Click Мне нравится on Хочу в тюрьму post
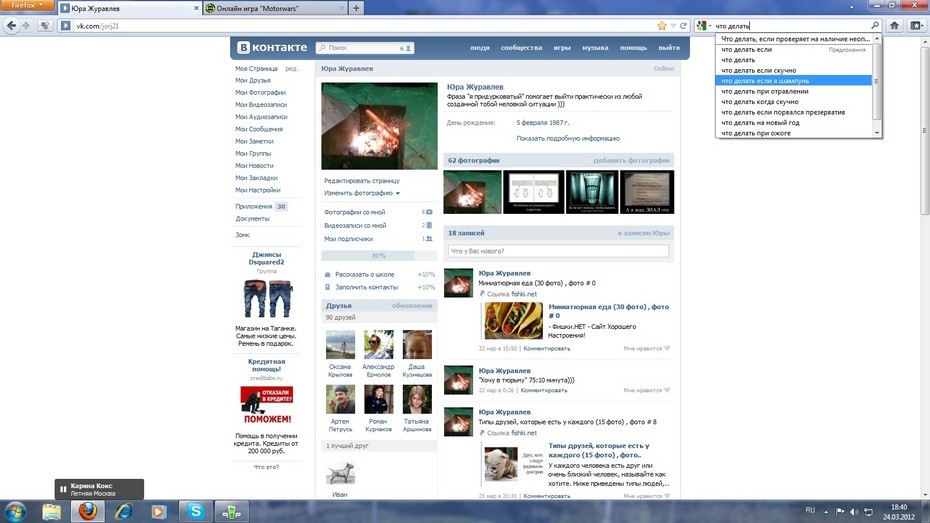Viewport: 930px width, 523px height. 646,391
